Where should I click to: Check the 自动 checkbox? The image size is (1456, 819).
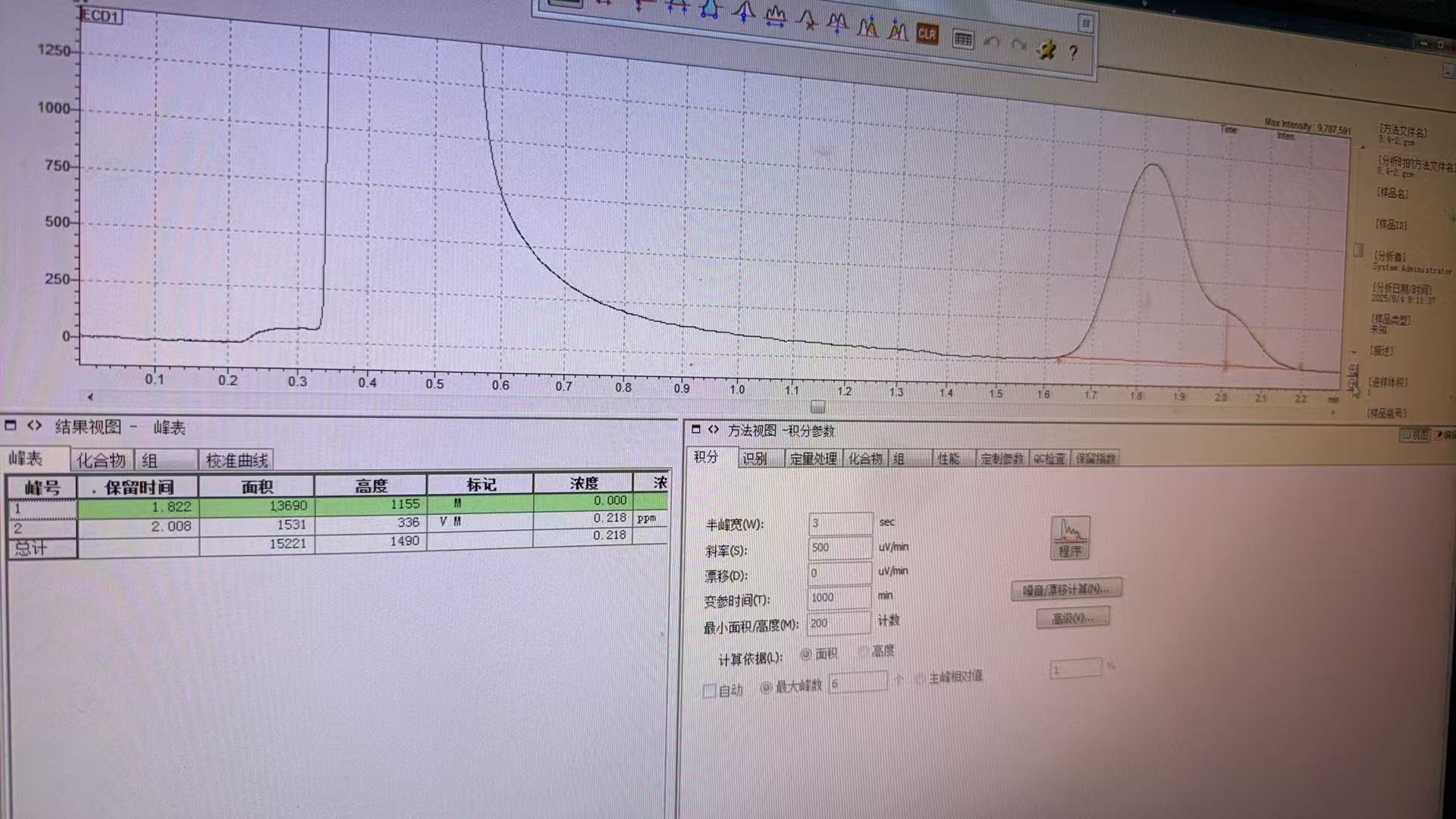[710, 691]
